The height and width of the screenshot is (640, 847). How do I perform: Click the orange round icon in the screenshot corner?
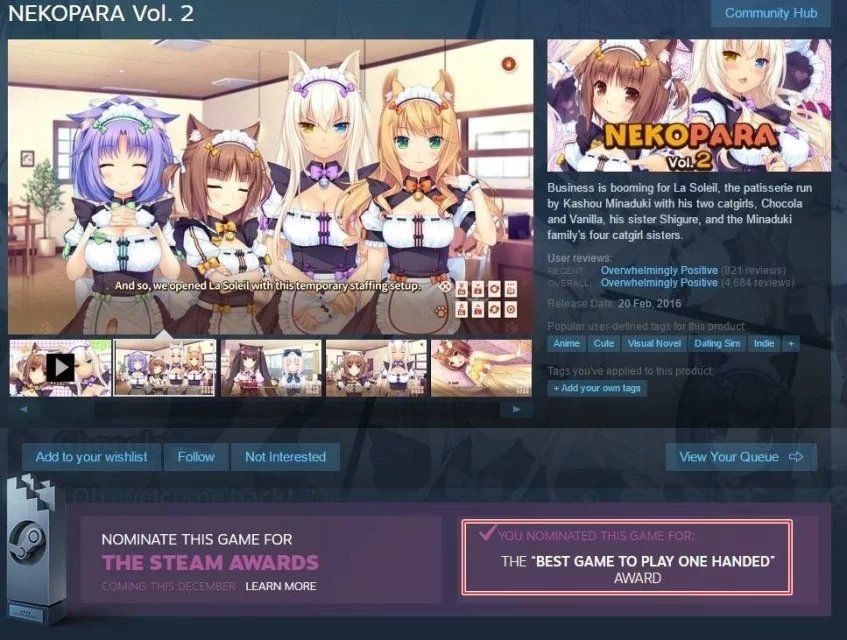[509, 64]
